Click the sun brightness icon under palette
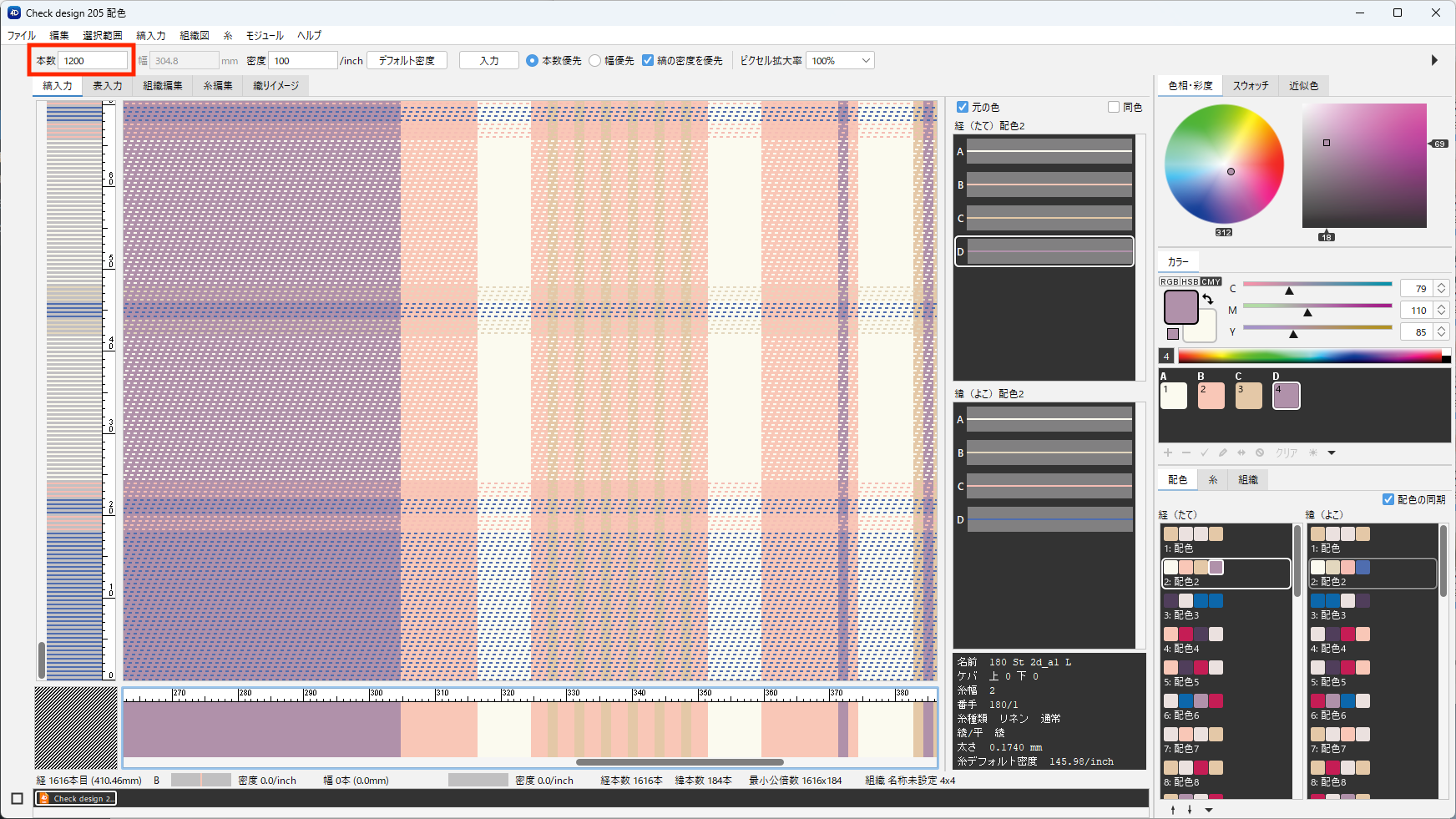Viewport: 1456px width, 819px height. pyautogui.click(x=1313, y=452)
